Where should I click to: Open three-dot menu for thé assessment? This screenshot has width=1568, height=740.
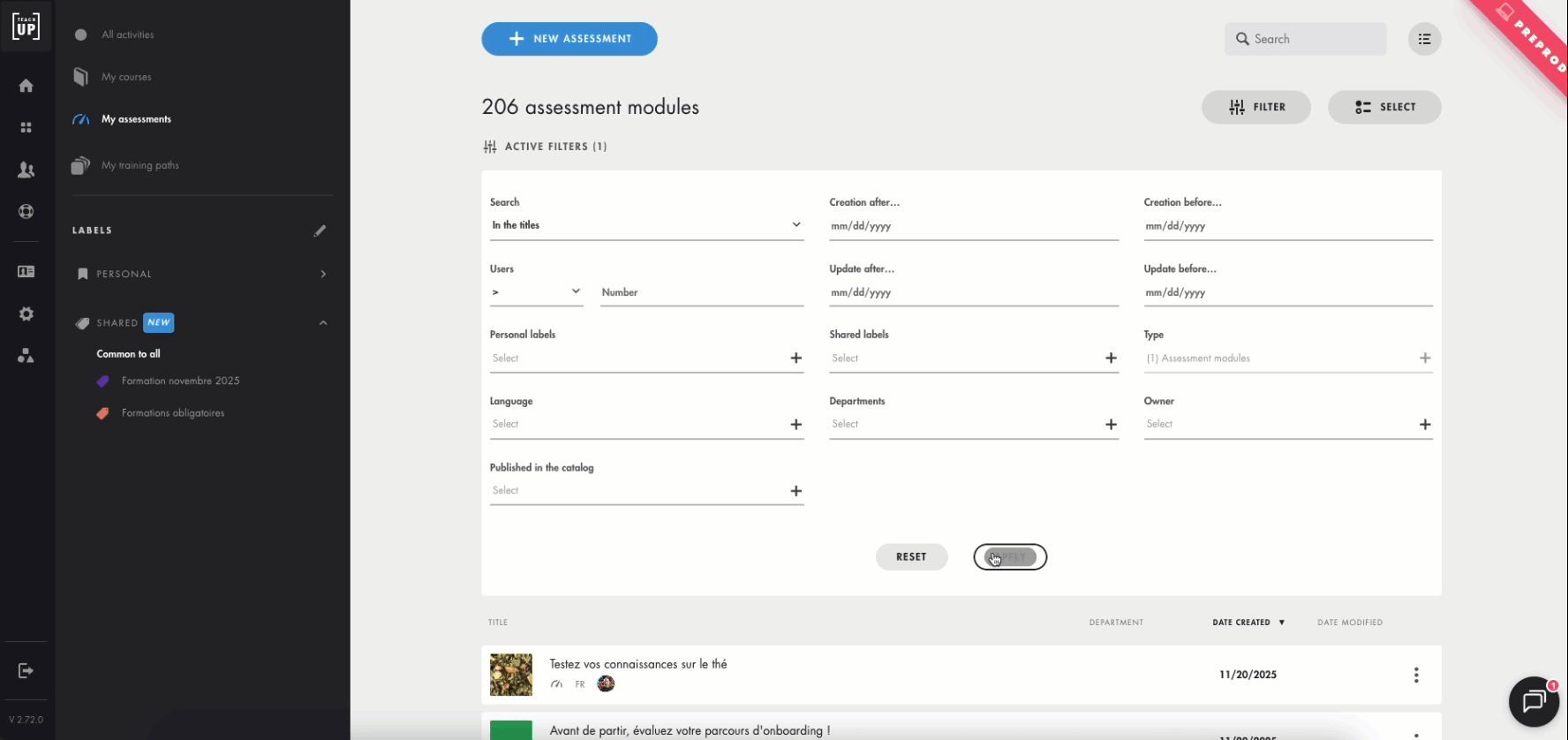[1416, 675]
